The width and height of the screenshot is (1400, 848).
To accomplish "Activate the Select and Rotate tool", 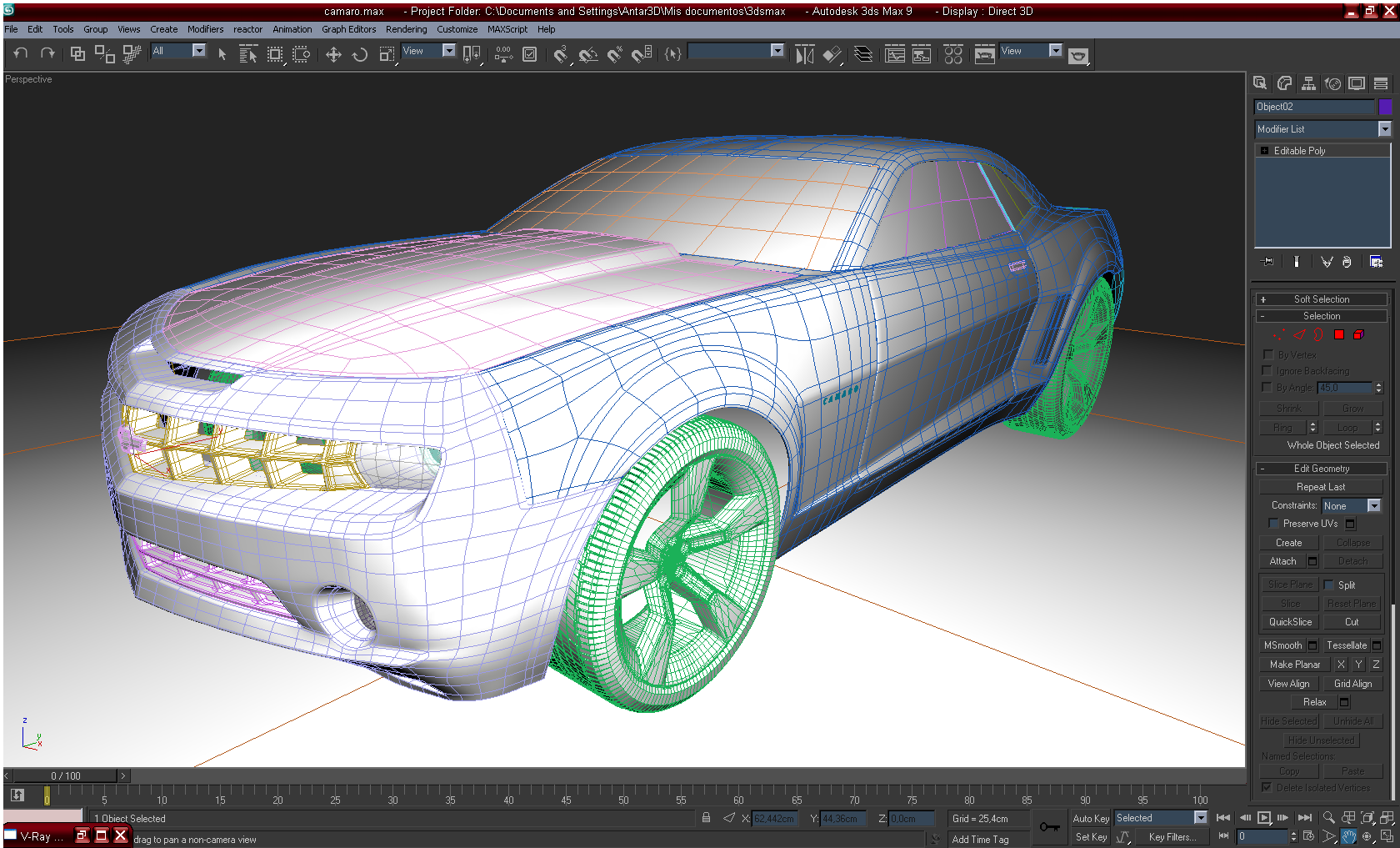I will [360, 54].
